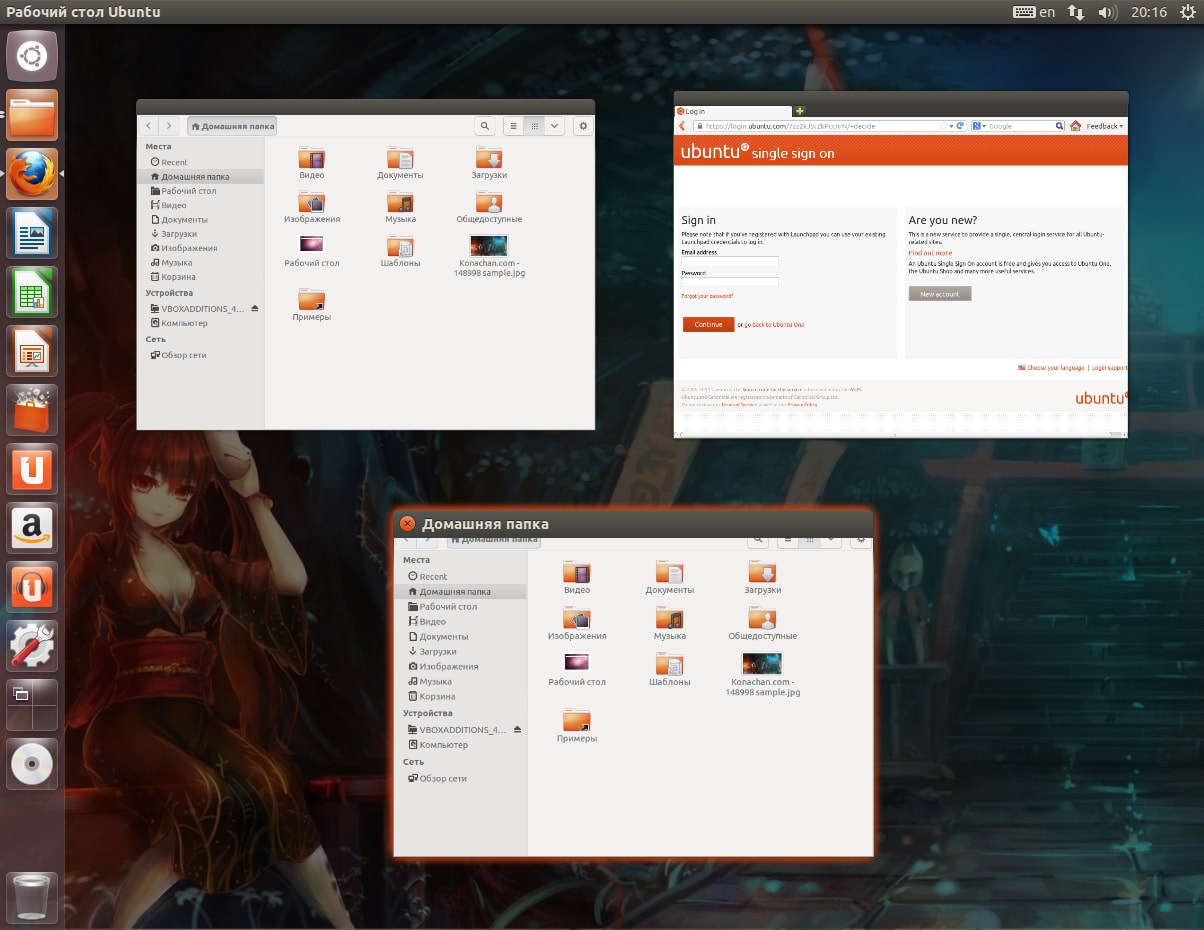Click the Password input field
1204x930 pixels.
pos(730,282)
